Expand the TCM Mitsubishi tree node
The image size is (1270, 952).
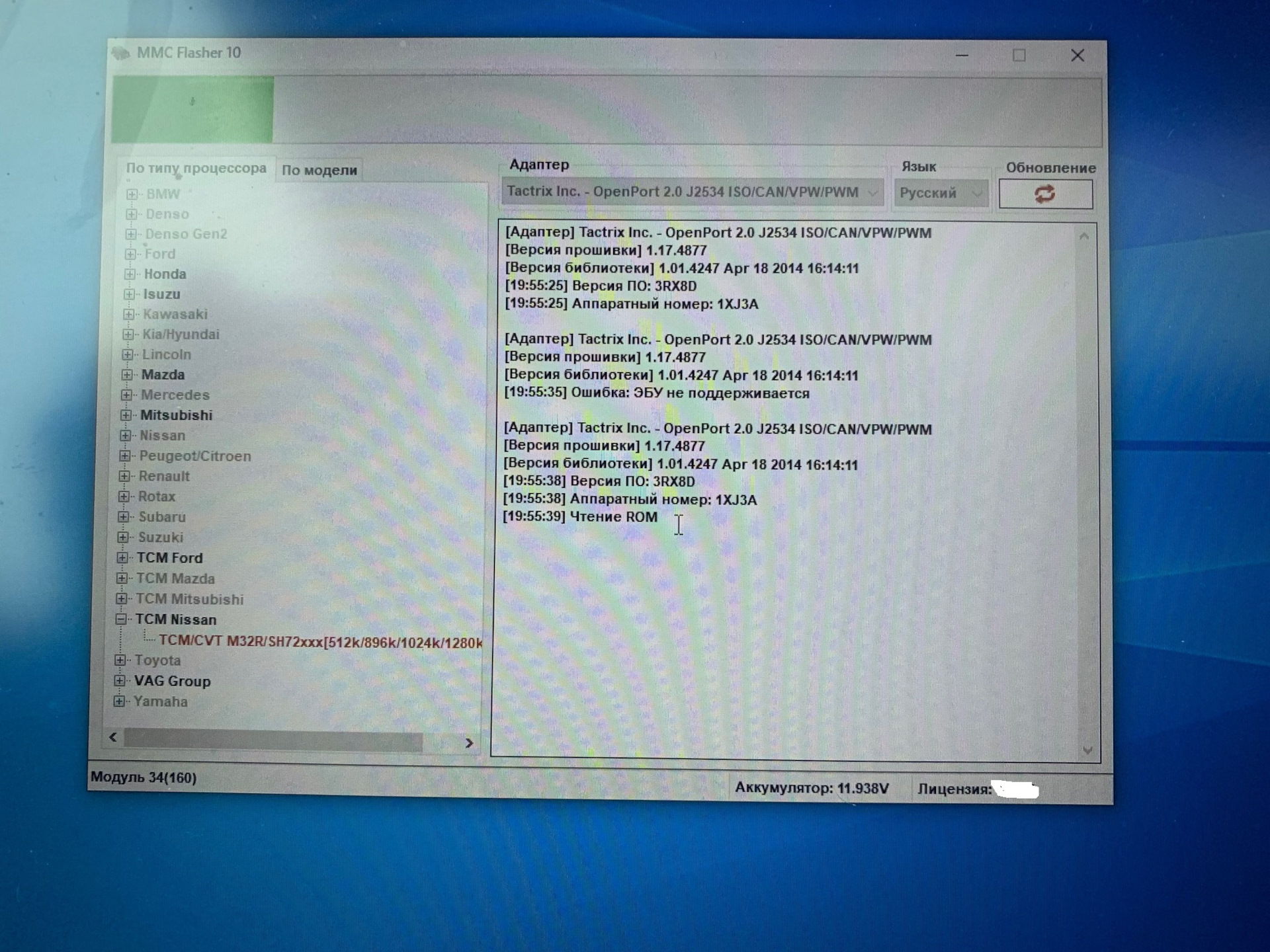tap(121, 599)
